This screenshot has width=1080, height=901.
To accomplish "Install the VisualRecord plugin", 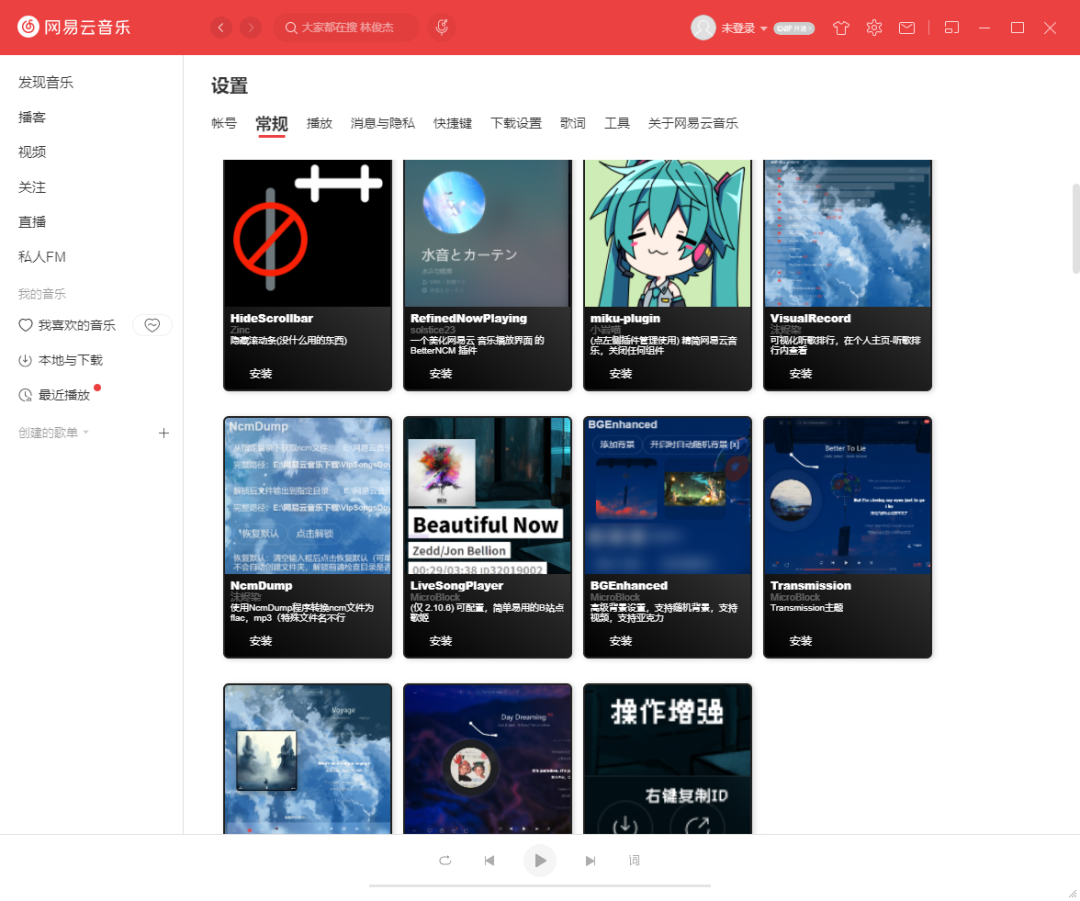I will click(x=800, y=374).
